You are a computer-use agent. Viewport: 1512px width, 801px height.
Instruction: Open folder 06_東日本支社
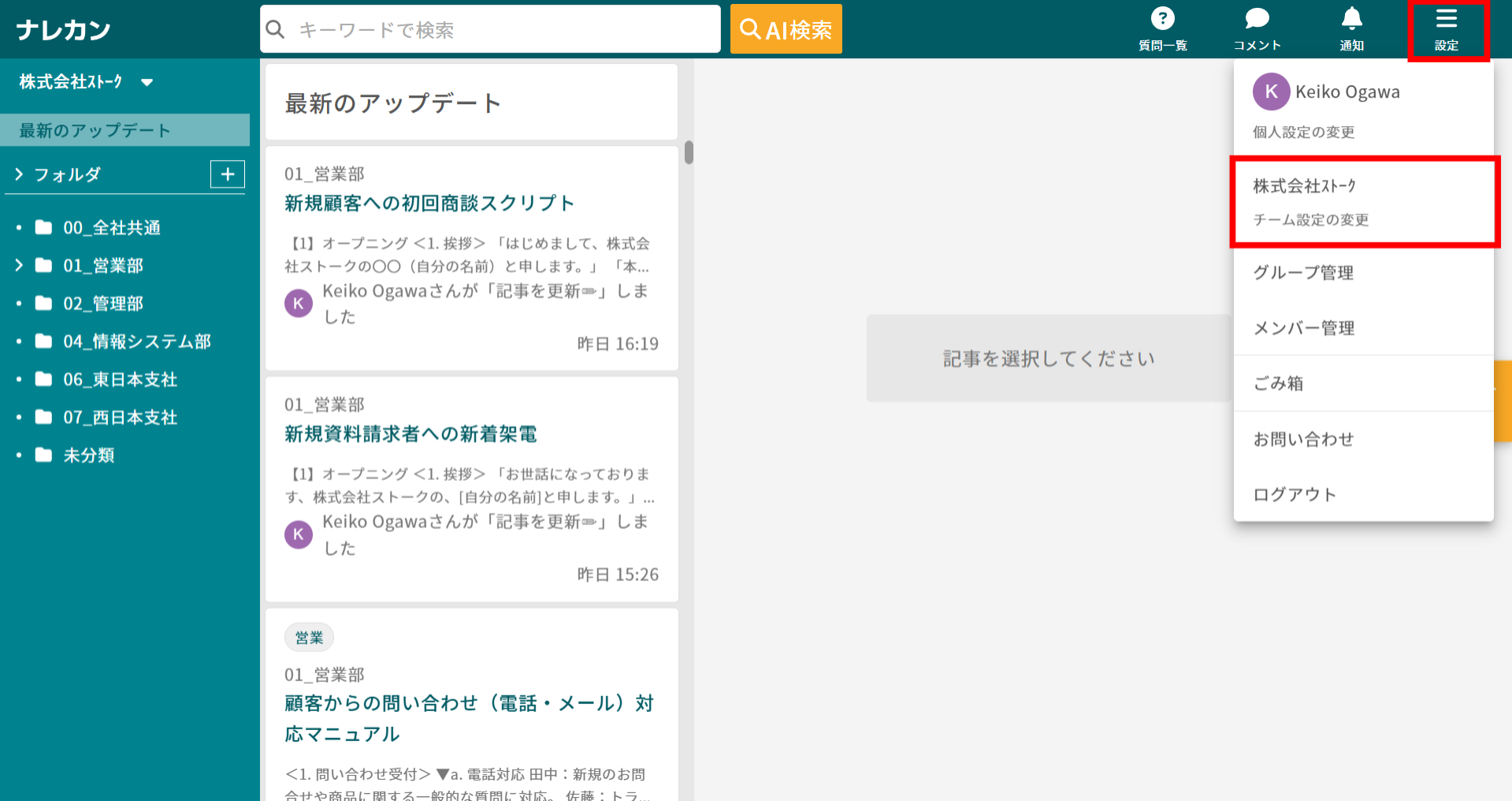(x=121, y=379)
